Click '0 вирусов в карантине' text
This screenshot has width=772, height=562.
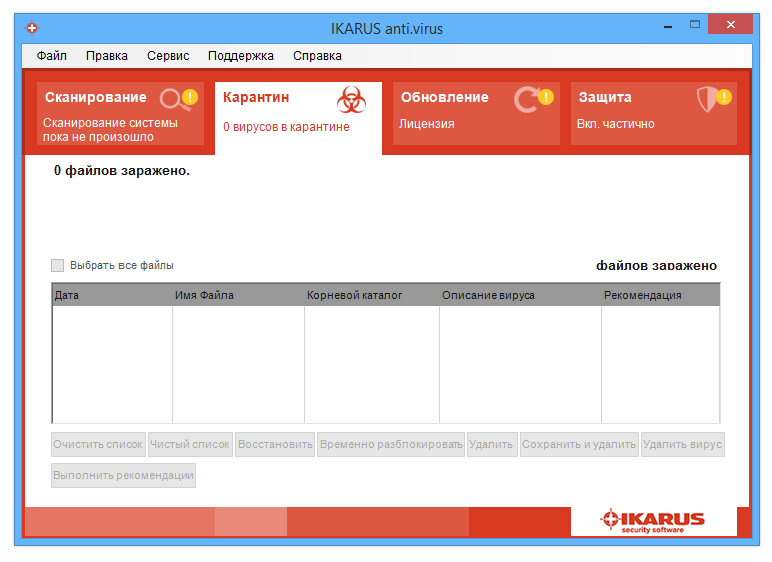[x=286, y=127]
